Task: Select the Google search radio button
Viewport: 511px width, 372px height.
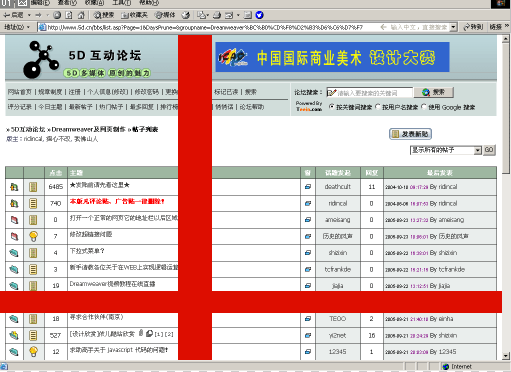Action: pyautogui.click(x=424, y=107)
